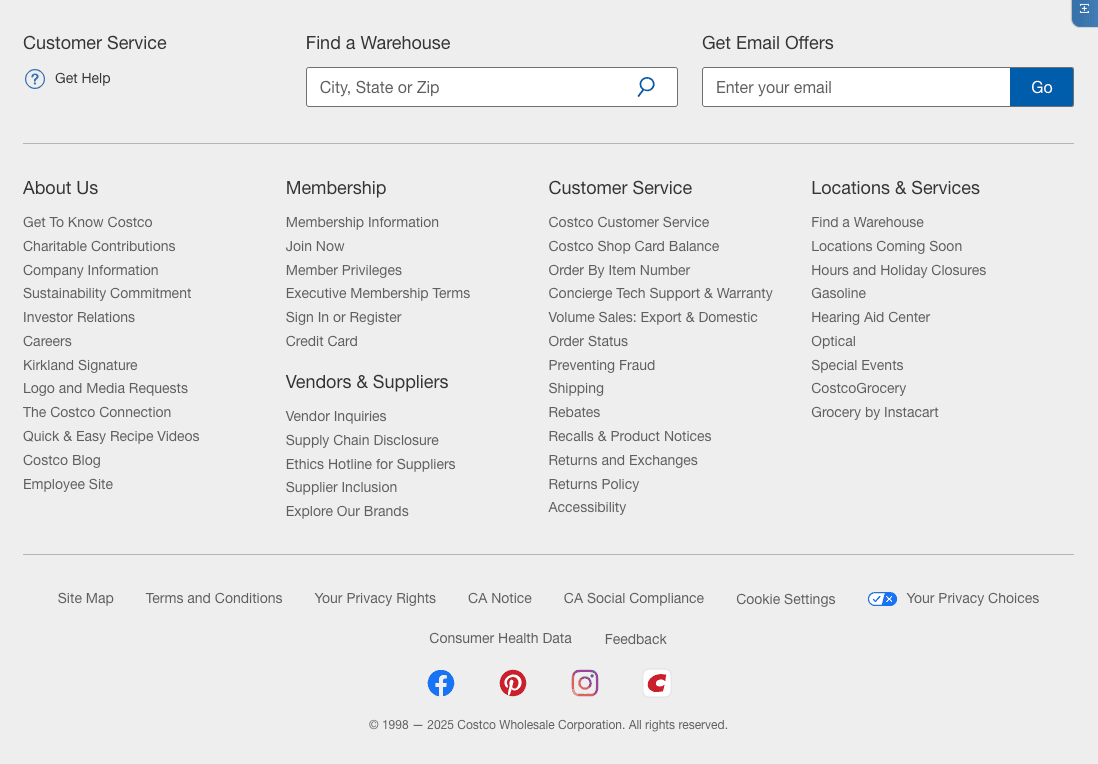Click the blue tab icon at top-right corner
Screen dimensions: 1098x764
(1085, 11)
